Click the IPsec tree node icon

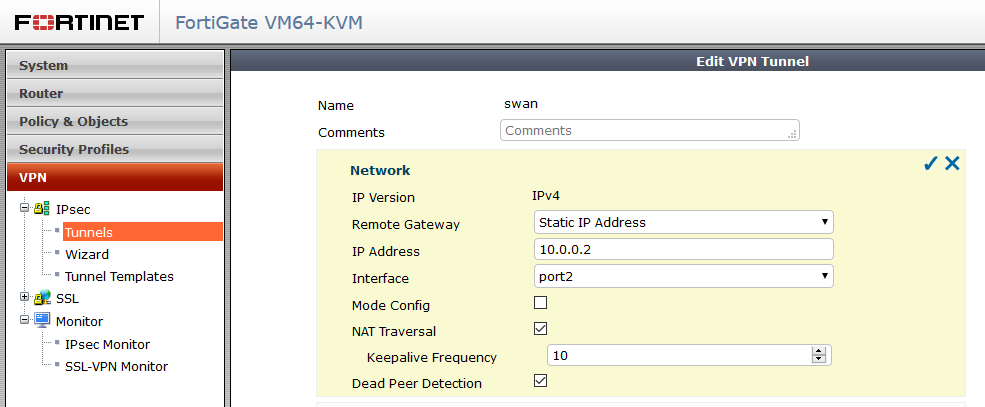pos(41,209)
